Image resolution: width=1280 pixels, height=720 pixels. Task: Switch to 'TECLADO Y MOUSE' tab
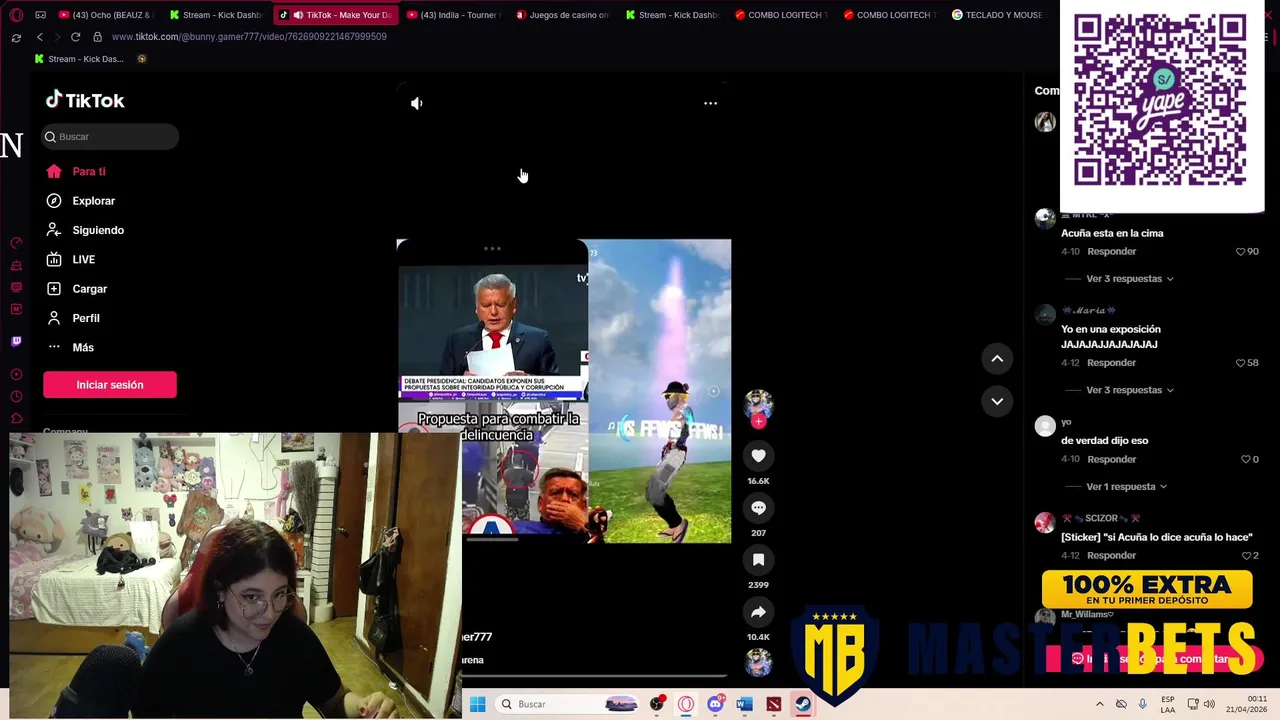tap(996, 15)
